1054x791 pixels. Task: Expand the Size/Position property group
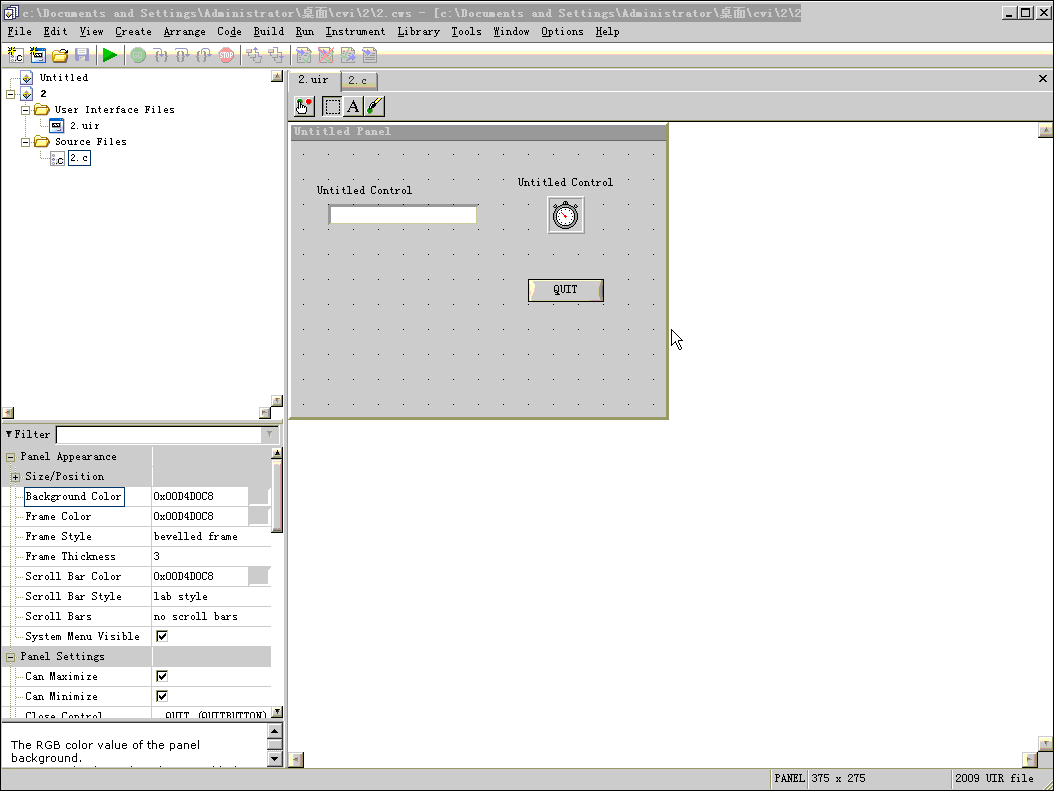pyautogui.click(x=15, y=477)
